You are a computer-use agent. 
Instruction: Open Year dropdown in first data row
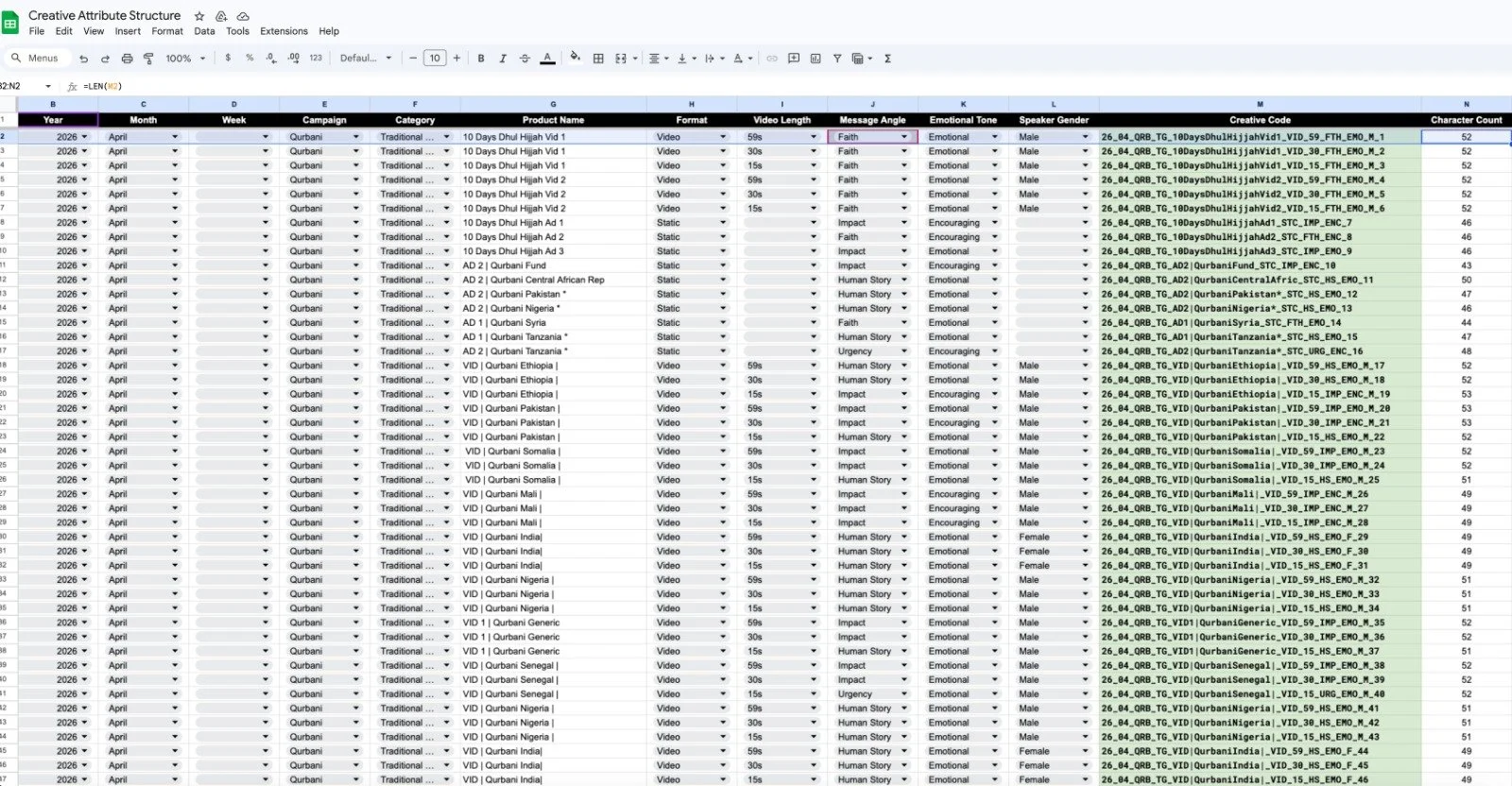84,137
